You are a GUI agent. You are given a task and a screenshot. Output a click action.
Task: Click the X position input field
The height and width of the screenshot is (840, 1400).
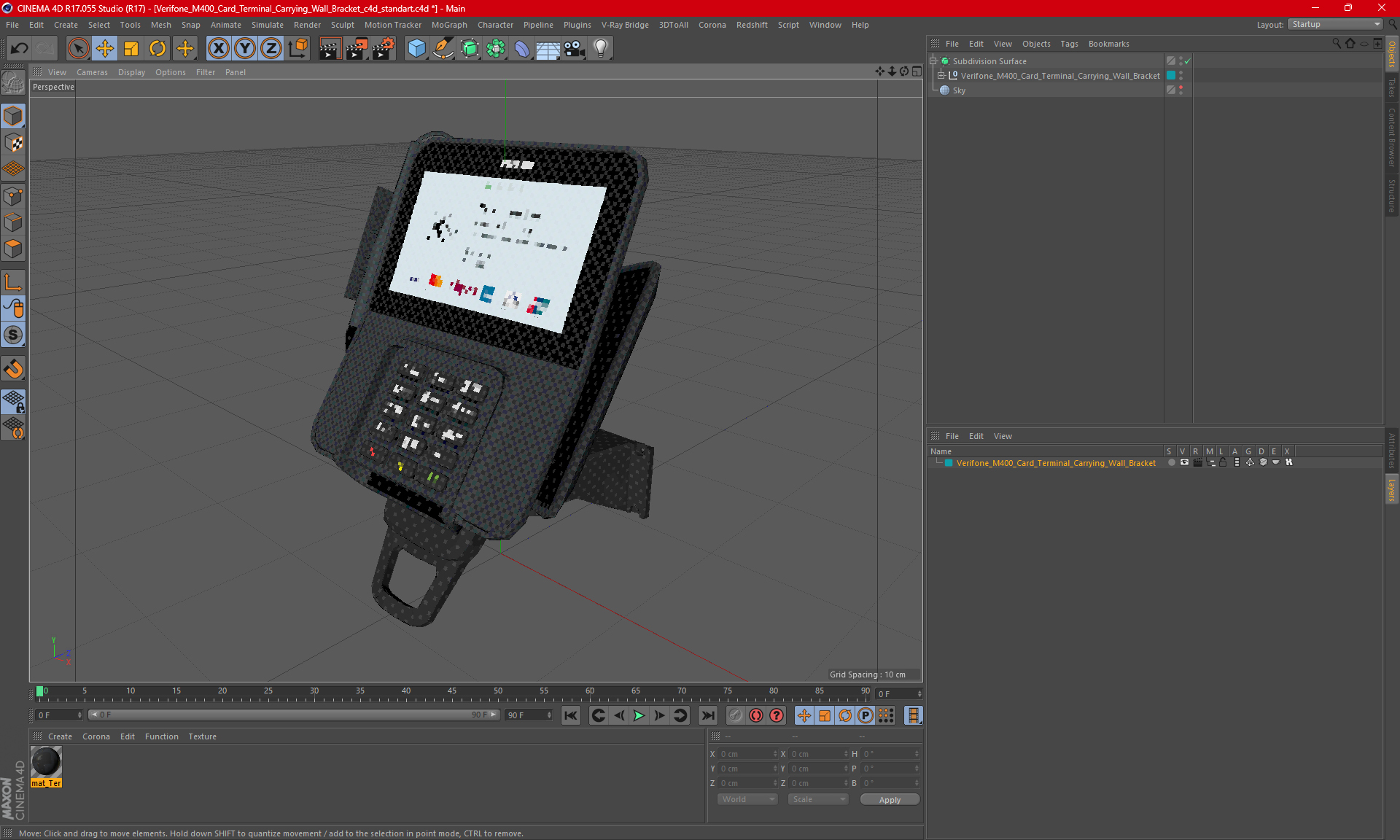[x=747, y=754]
